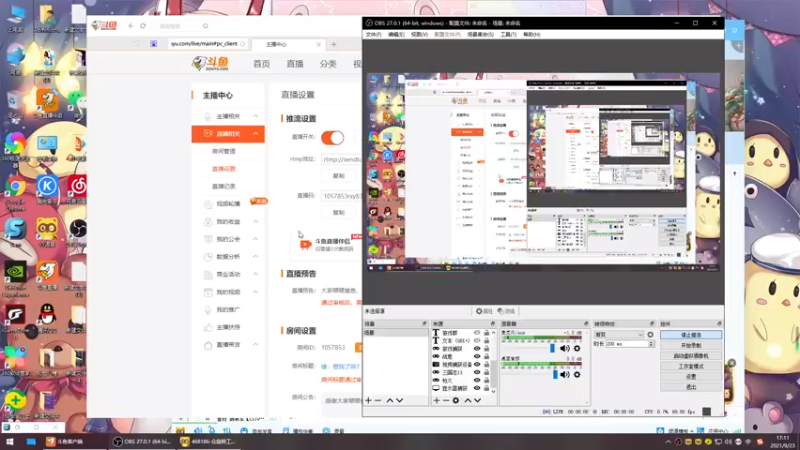Viewport: 800px width, 450px height.
Task: Hide the 显示器捕获 source
Action: click(477, 388)
